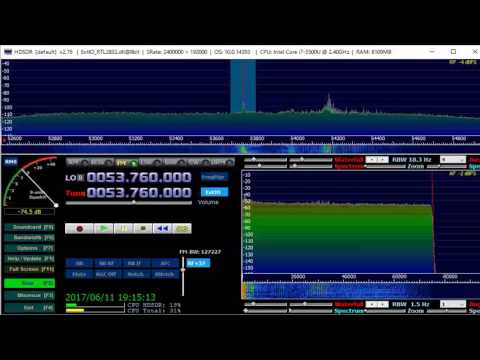Select ECSS demodulation mode

click(x=101, y=163)
